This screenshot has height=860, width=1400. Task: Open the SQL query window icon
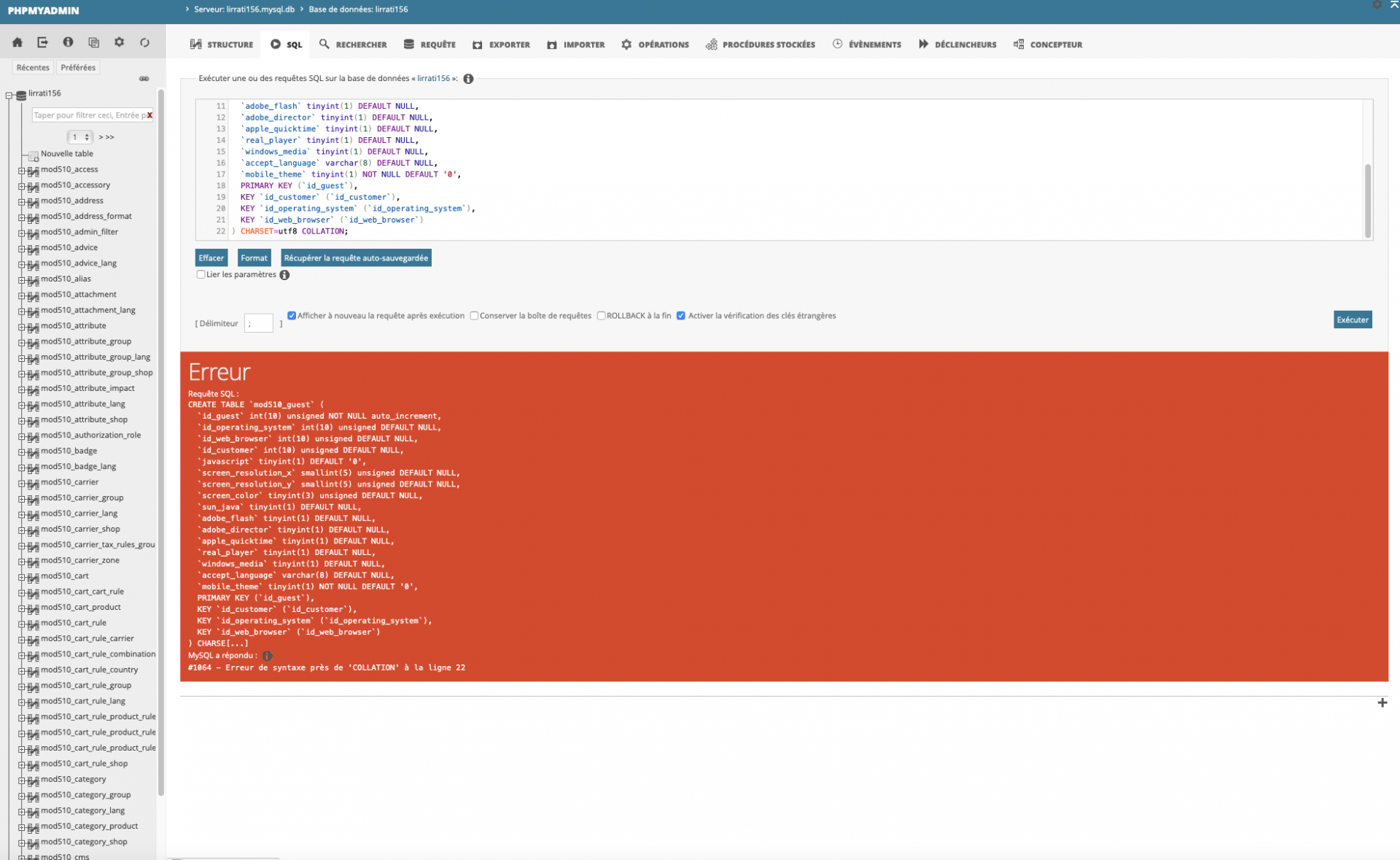pyautogui.click(x=93, y=42)
